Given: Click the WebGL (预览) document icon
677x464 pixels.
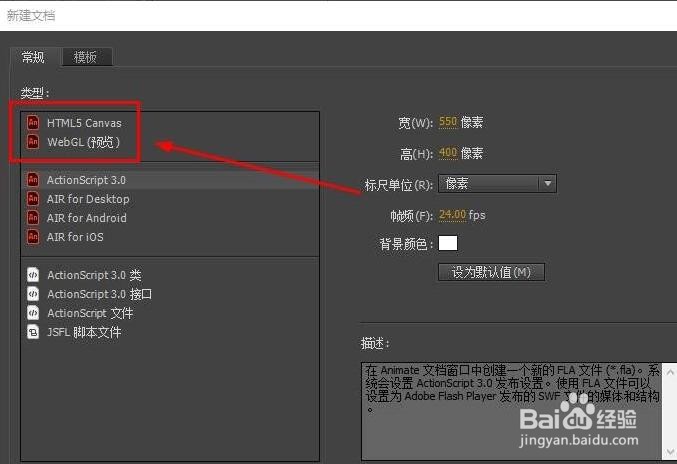Looking at the screenshot, I should tap(33, 142).
